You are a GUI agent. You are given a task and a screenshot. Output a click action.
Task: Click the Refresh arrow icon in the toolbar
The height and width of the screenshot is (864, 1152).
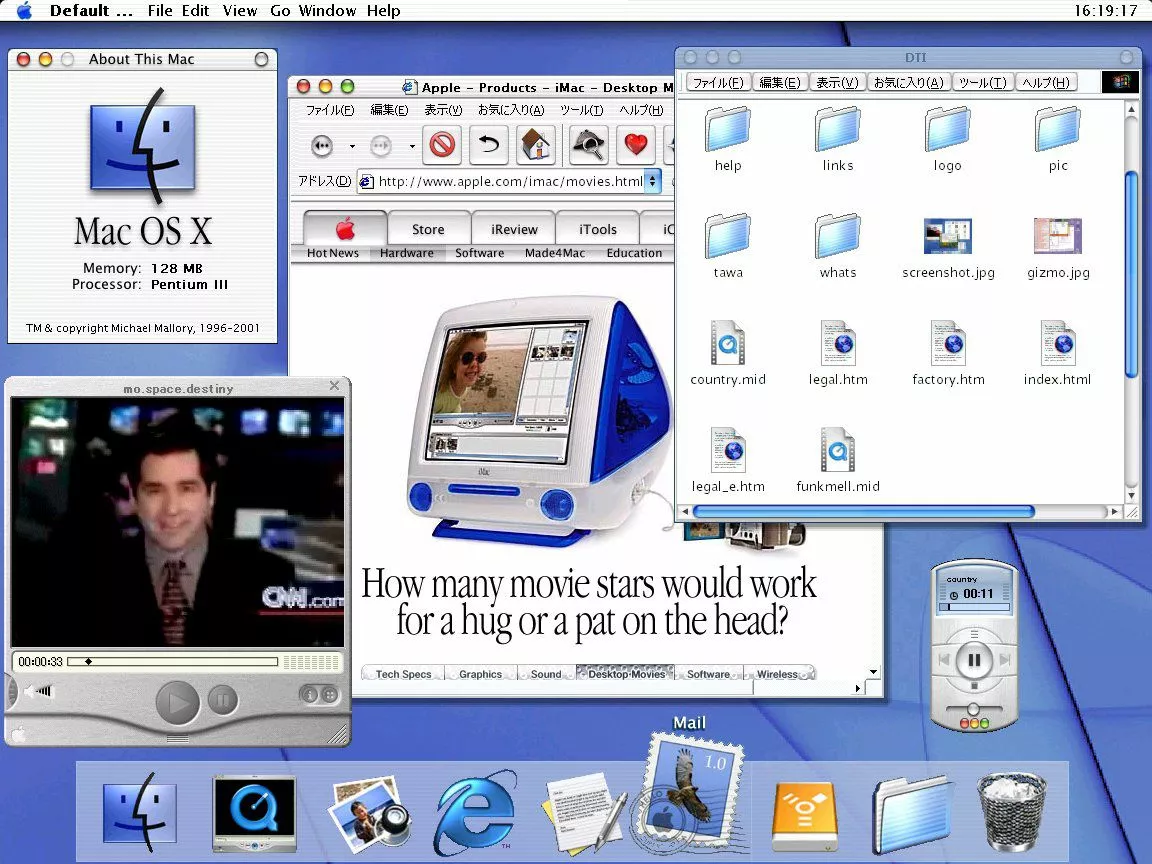point(489,146)
